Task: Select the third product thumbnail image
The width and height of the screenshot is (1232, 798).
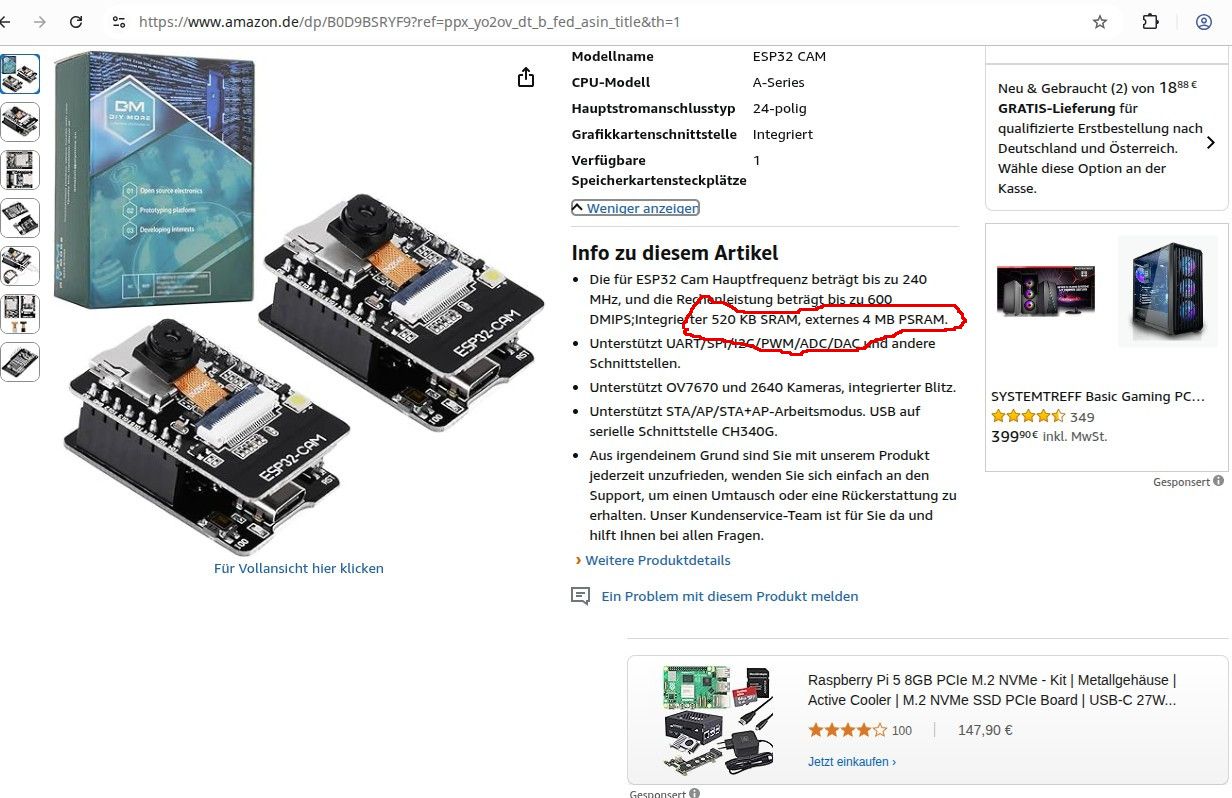Action: click(20, 170)
